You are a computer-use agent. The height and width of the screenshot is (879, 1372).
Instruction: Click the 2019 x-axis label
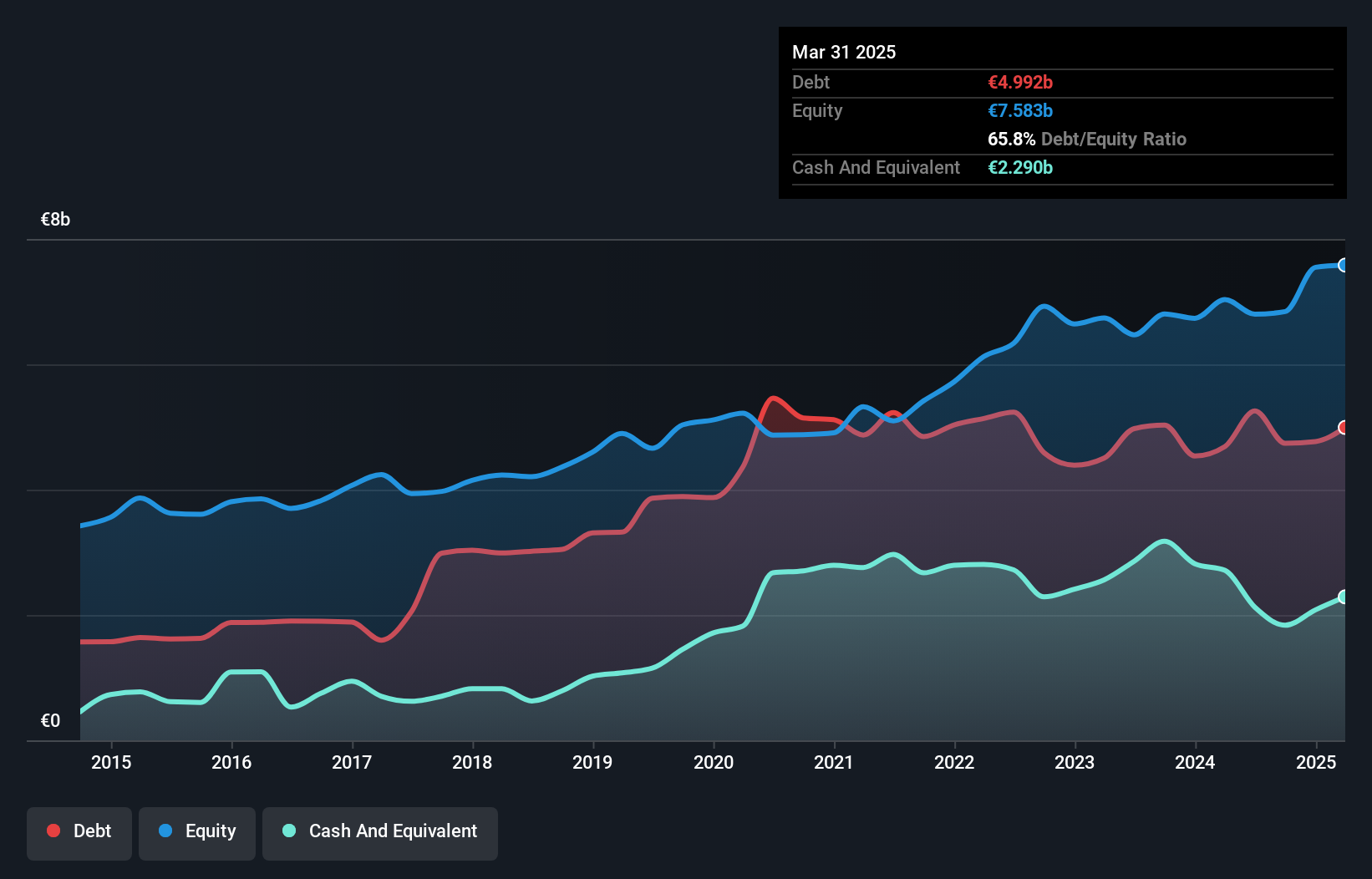[592, 762]
